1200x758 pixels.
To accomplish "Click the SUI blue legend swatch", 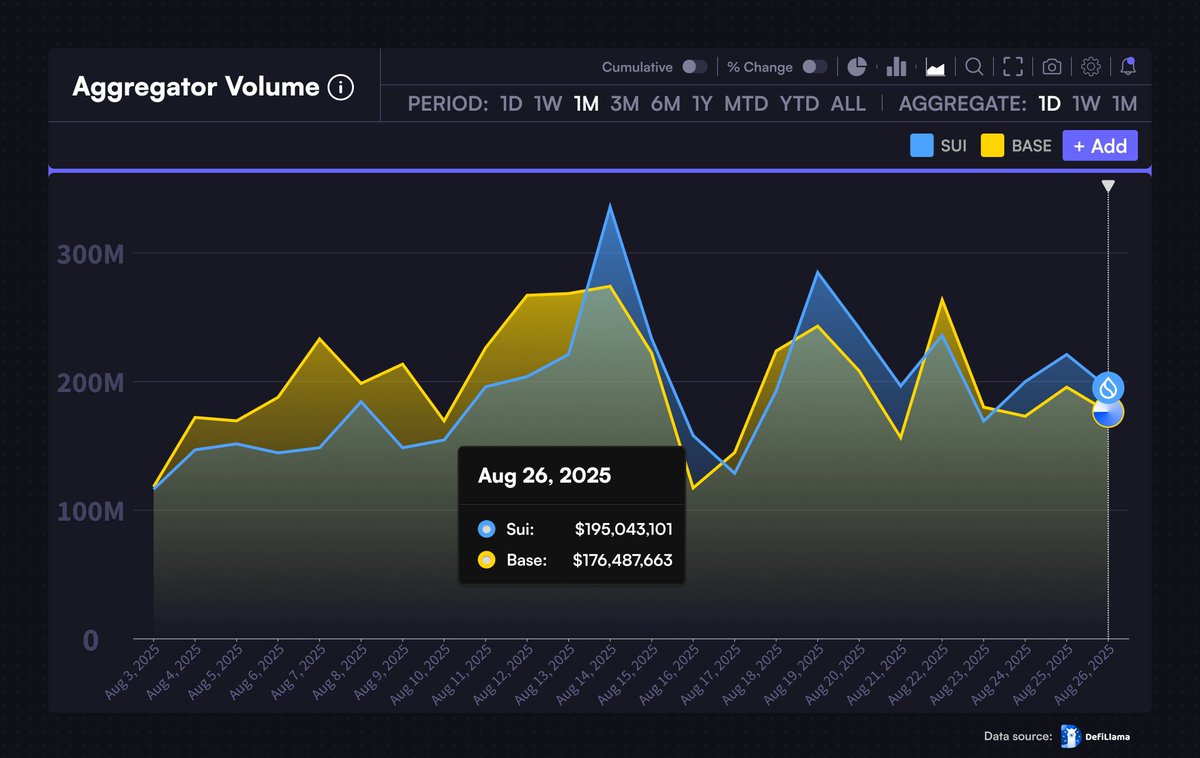I will click(x=922, y=146).
